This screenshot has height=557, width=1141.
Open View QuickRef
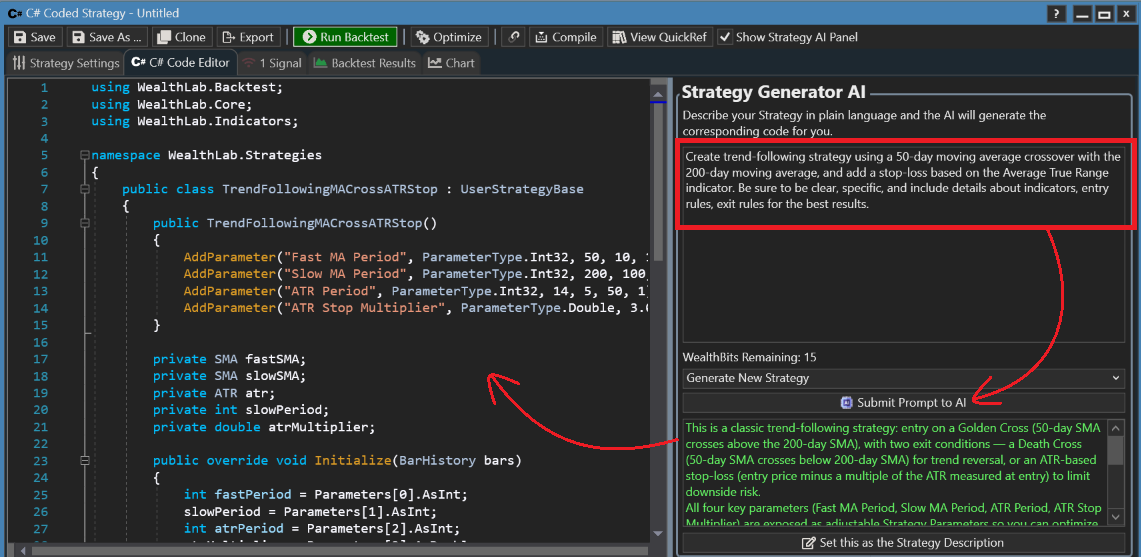[x=659, y=37]
